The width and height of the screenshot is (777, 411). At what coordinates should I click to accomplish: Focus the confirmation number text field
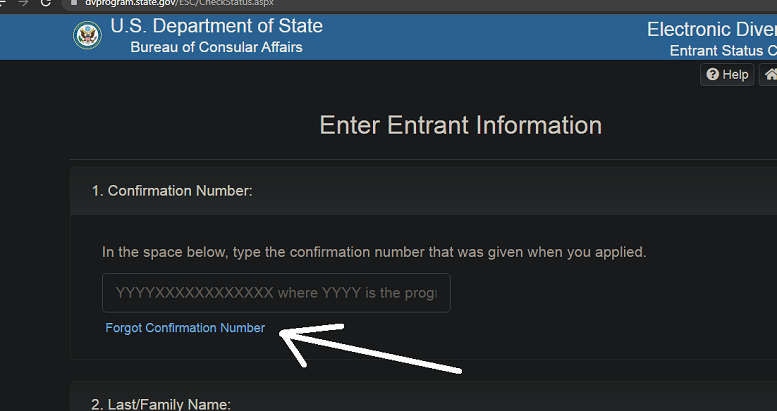[276, 293]
